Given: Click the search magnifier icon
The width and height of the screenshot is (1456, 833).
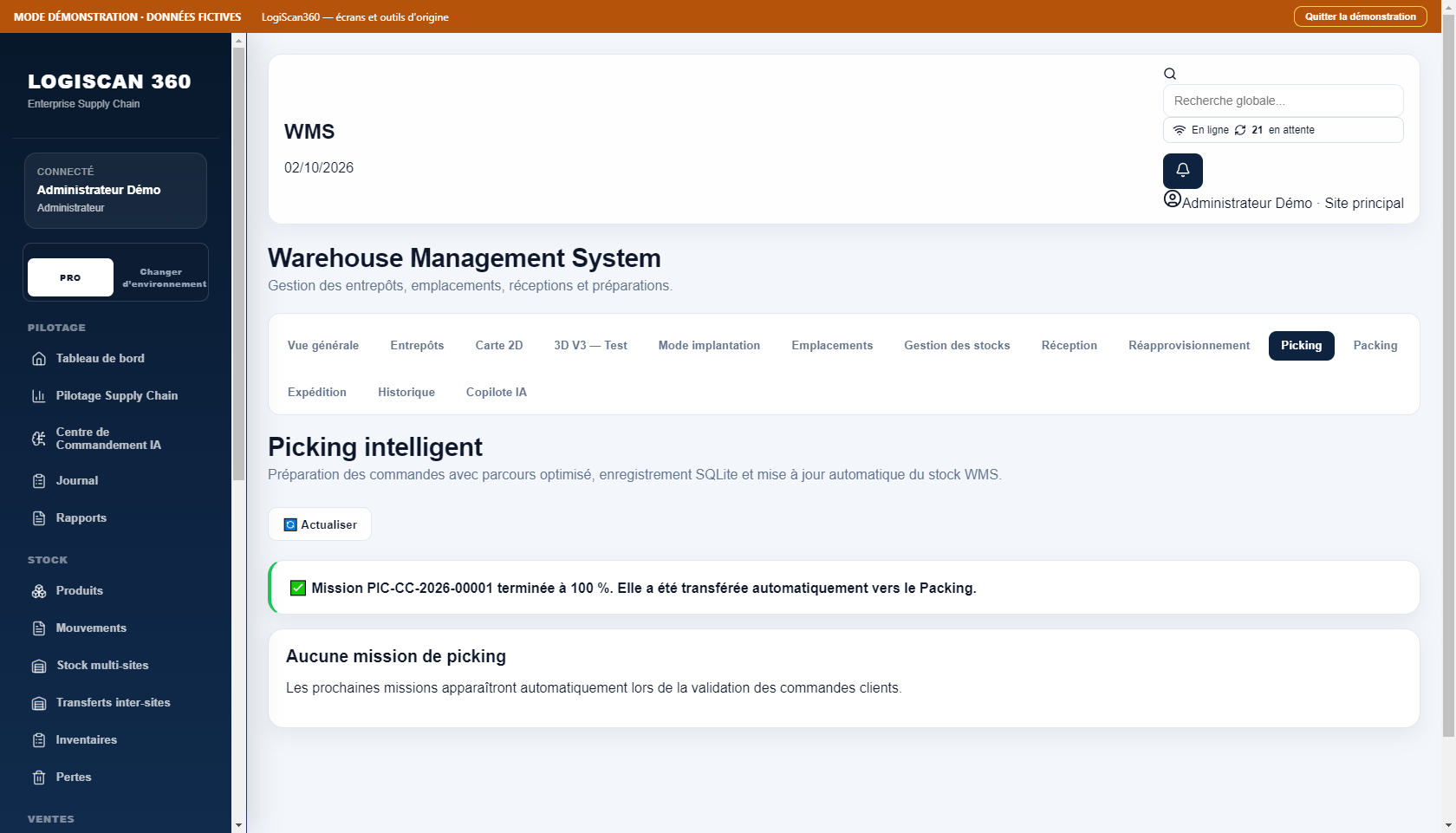Looking at the screenshot, I should 1170,74.
